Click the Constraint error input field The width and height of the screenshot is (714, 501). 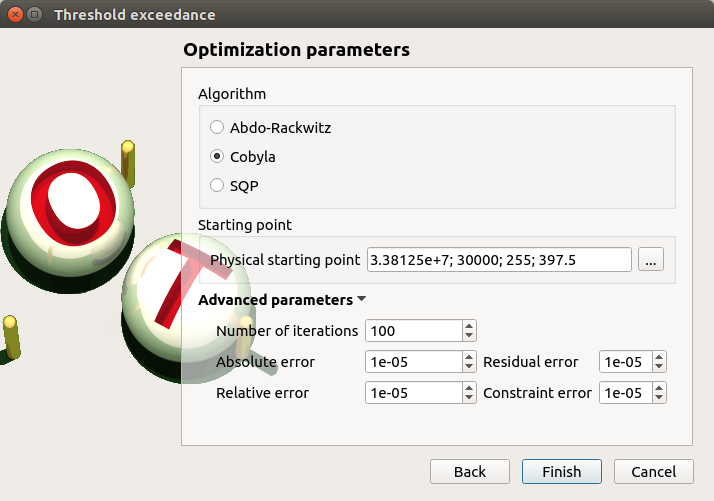pos(624,393)
